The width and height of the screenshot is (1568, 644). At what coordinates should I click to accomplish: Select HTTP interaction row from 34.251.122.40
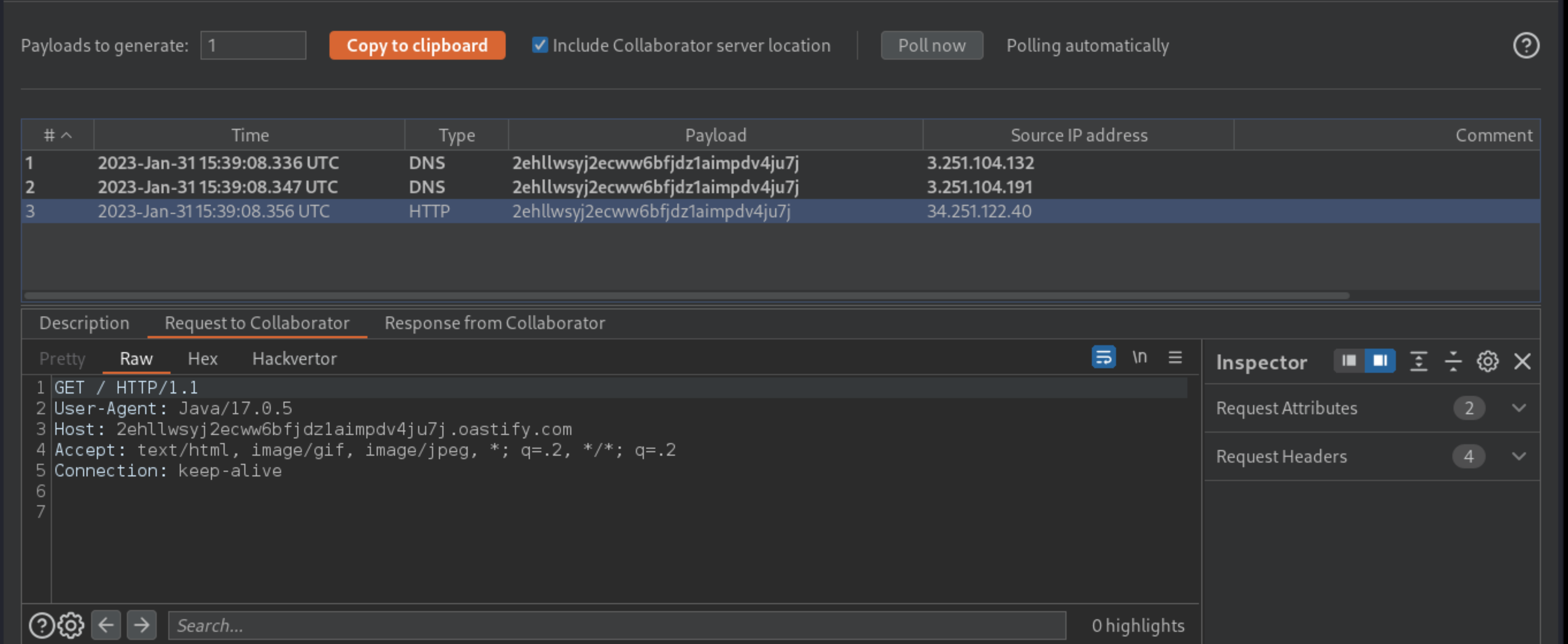pos(781,211)
